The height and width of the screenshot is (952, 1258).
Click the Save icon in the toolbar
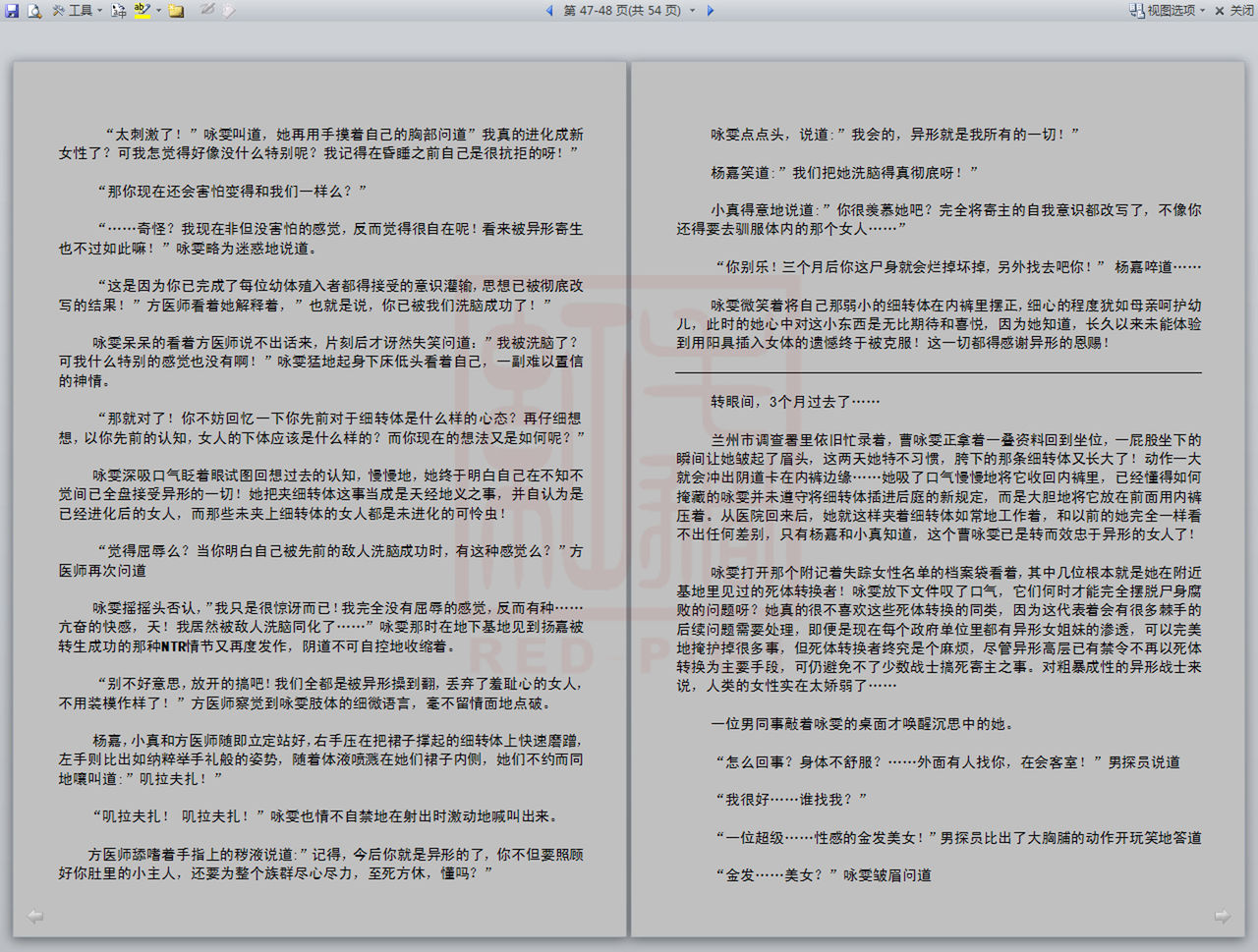[x=13, y=11]
